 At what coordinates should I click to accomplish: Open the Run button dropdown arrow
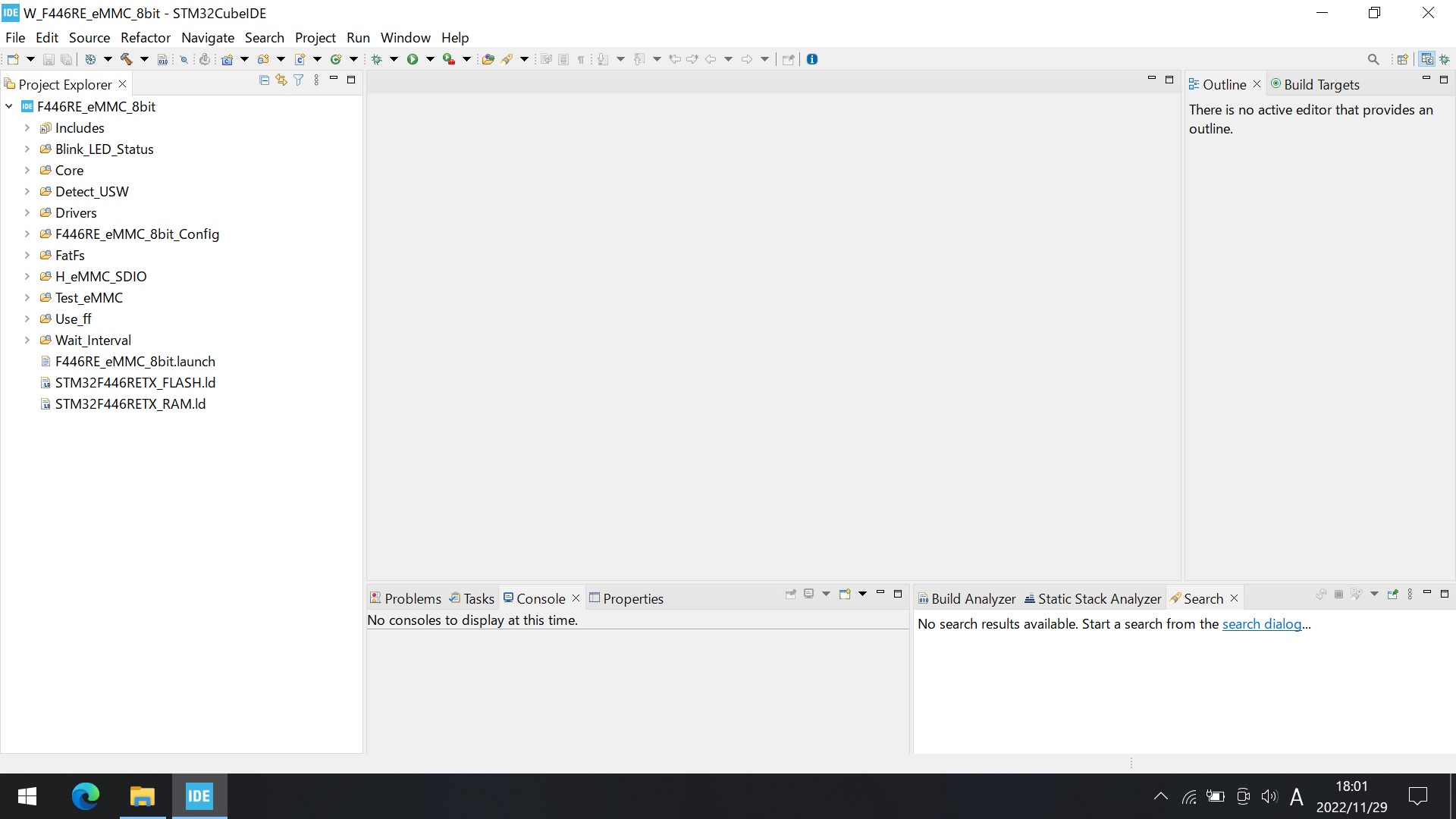[430, 59]
